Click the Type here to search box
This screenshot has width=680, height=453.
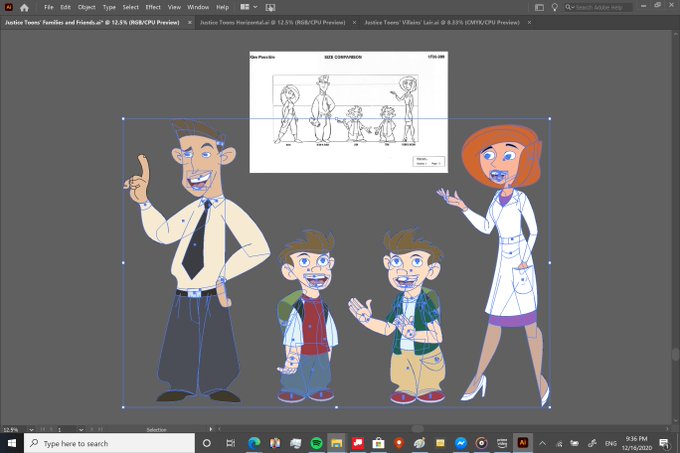pyautogui.click(x=109, y=443)
